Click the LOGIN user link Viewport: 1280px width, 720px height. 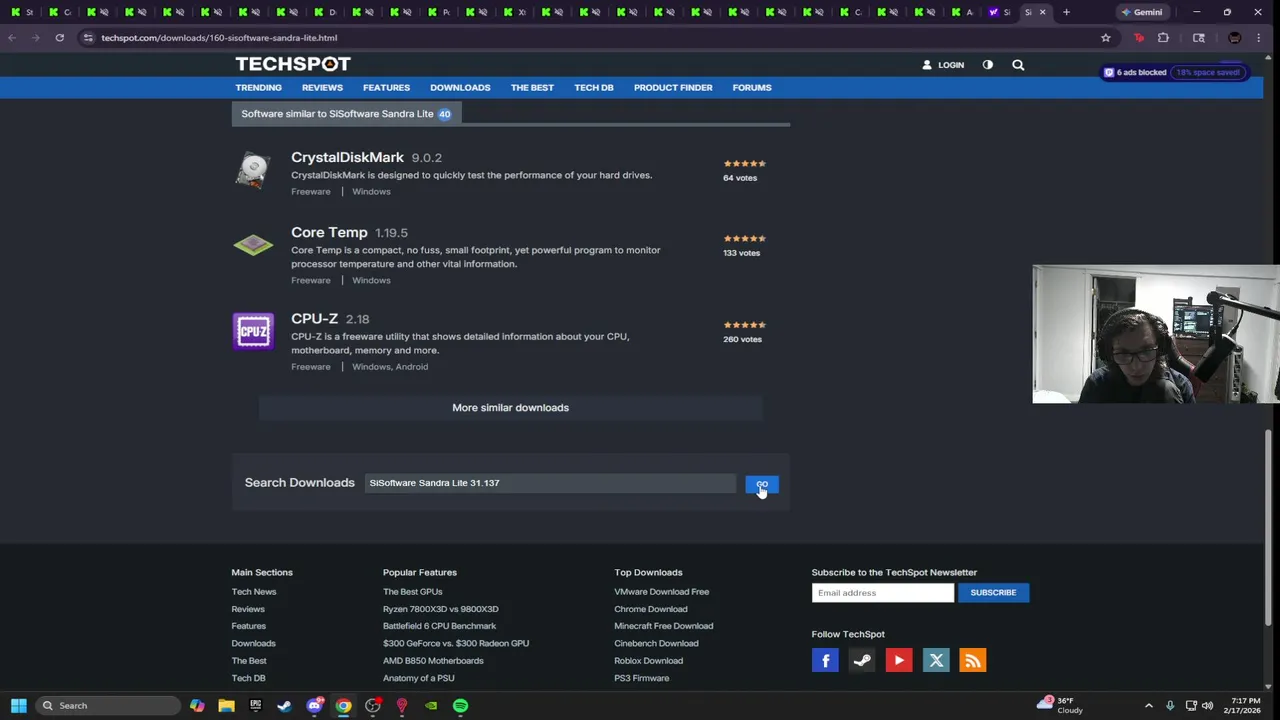click(x=943, y=65)
